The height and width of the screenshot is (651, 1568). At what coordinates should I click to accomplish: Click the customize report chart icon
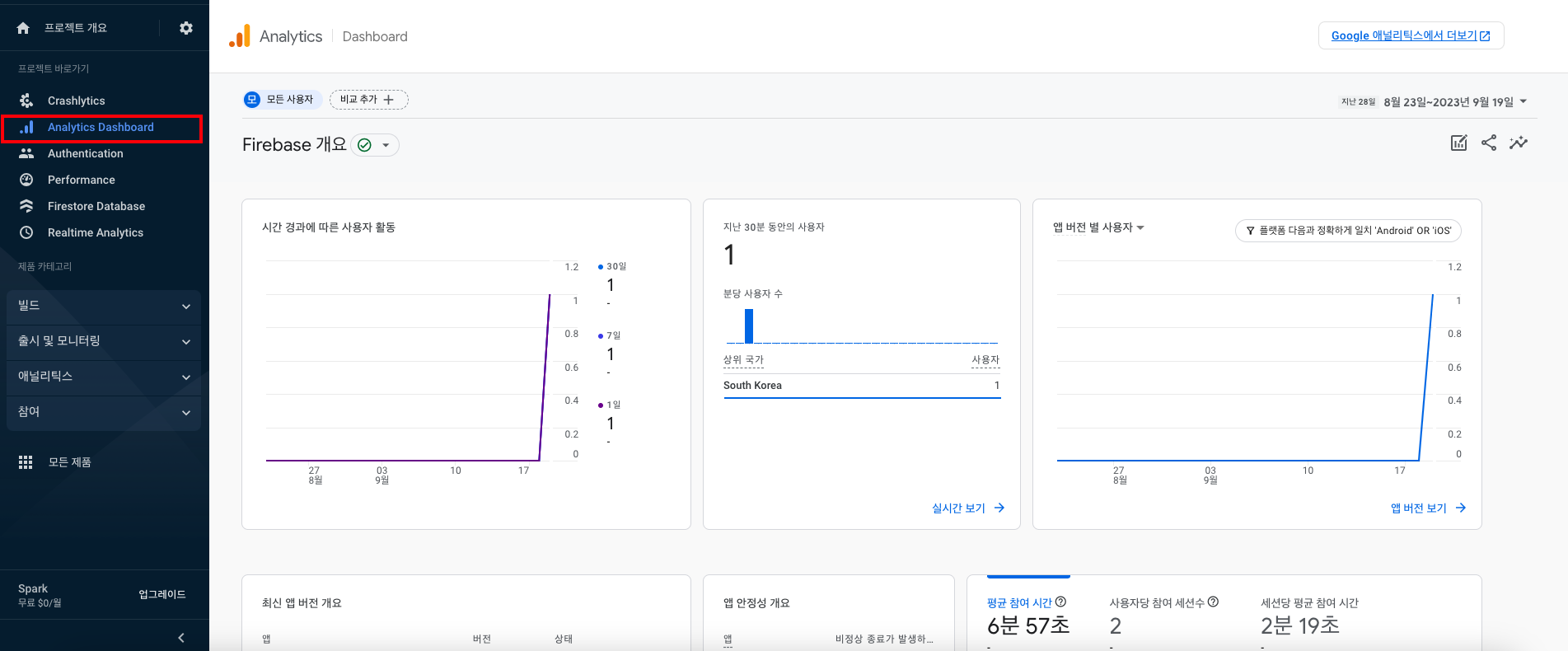coord(1458,143)
